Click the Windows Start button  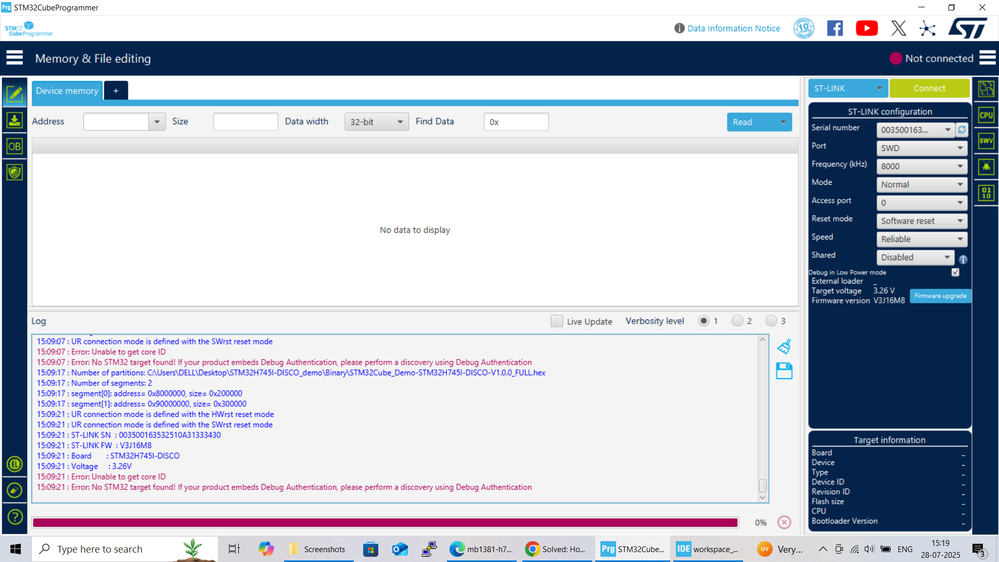click(15, 549)
